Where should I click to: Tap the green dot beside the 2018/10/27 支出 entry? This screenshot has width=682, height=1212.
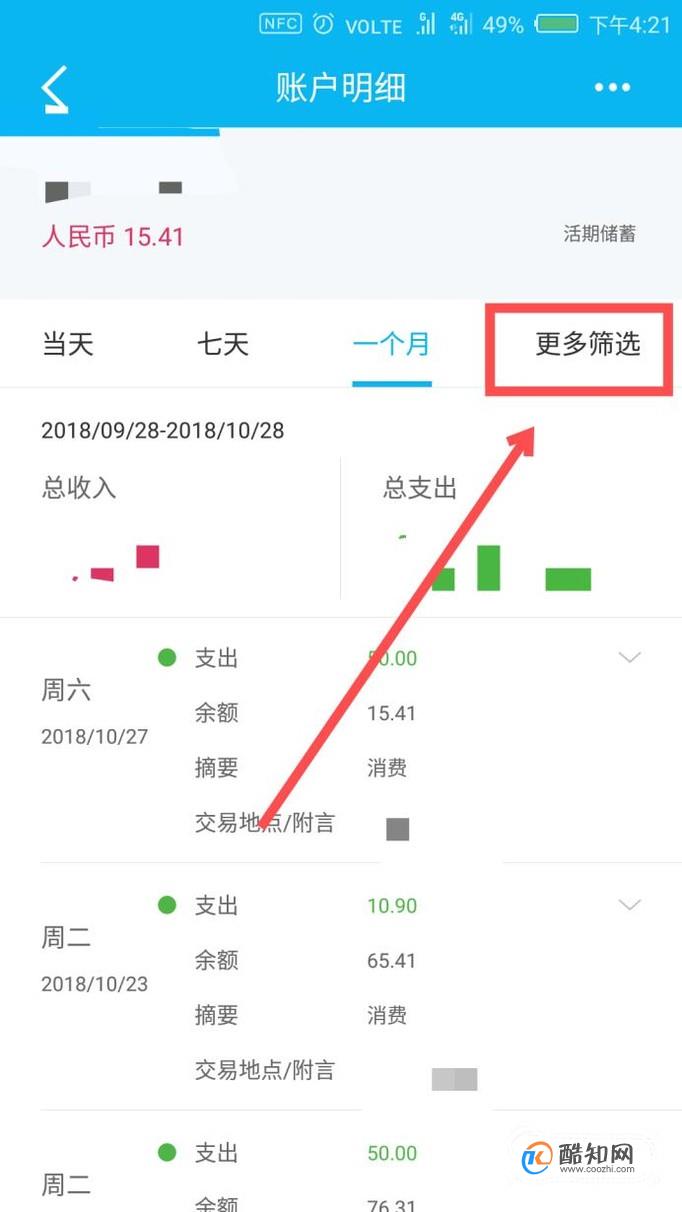[167, 657]
